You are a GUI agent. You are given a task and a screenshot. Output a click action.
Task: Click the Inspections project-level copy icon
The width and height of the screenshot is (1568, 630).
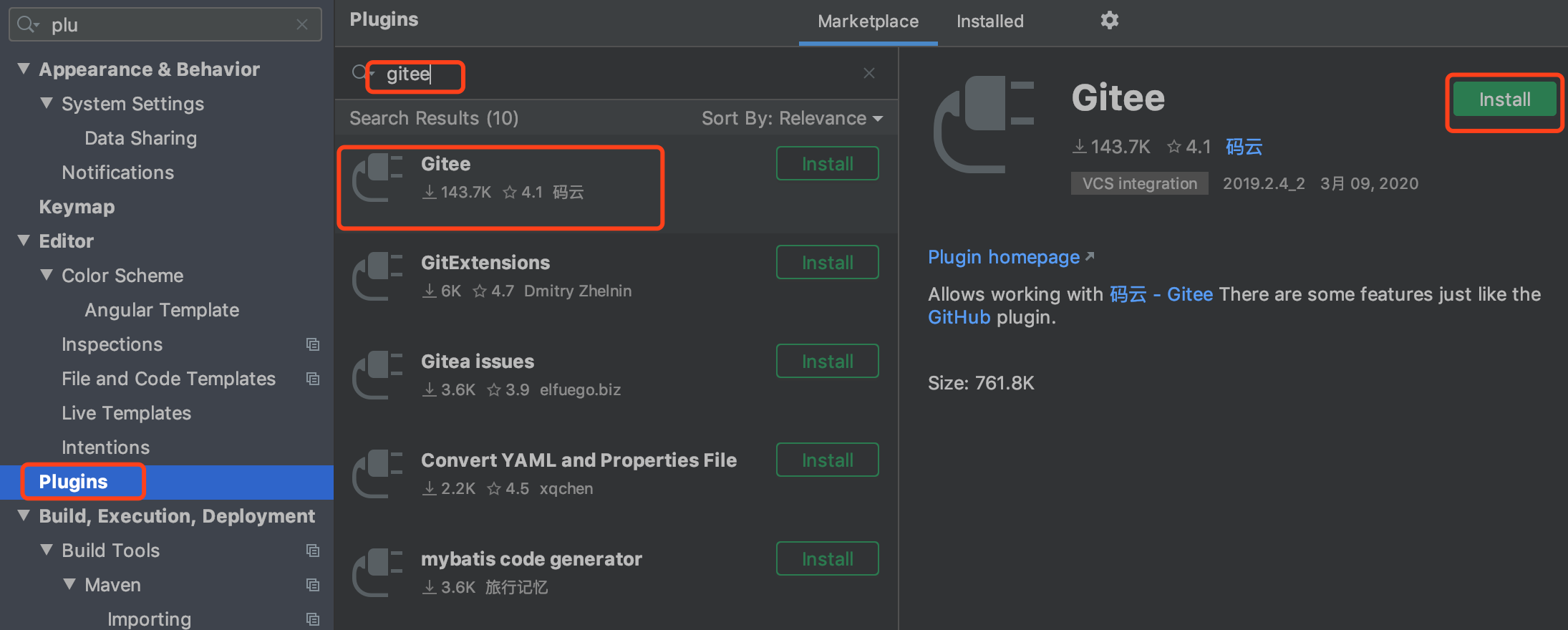click(x=313, y=344)
